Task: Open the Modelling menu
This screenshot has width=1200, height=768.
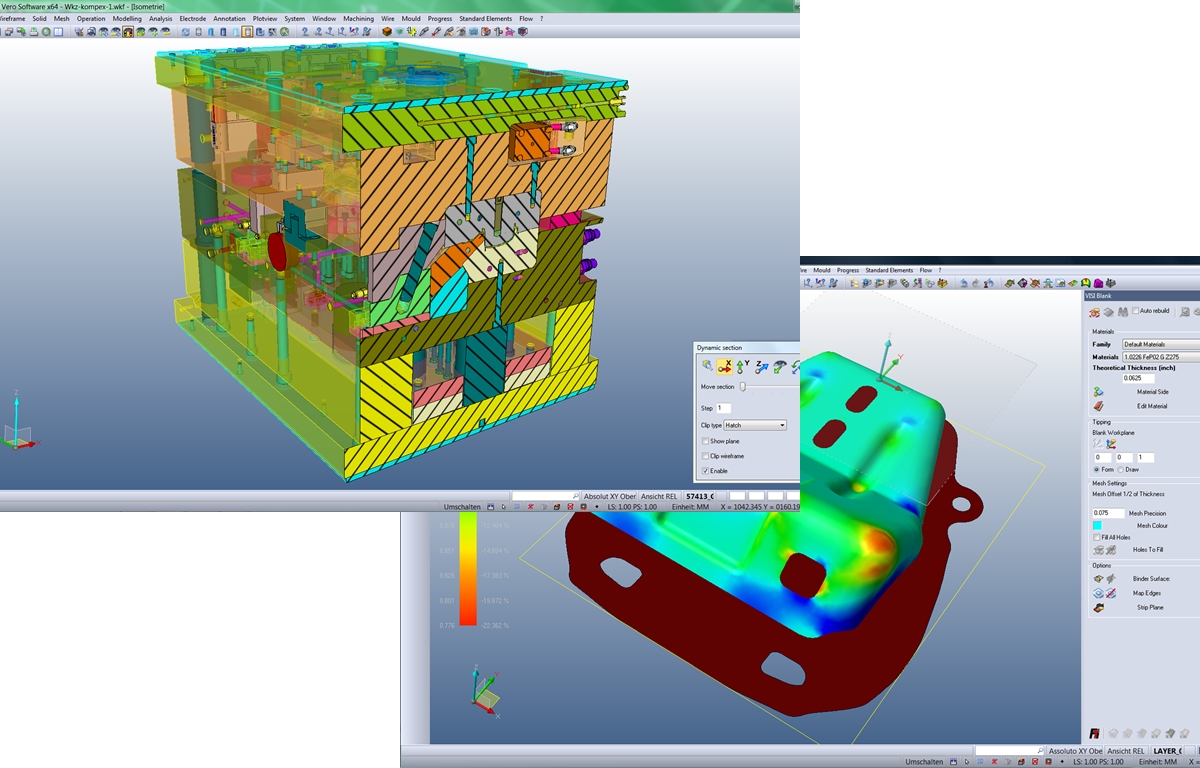Action: point(127,19)
